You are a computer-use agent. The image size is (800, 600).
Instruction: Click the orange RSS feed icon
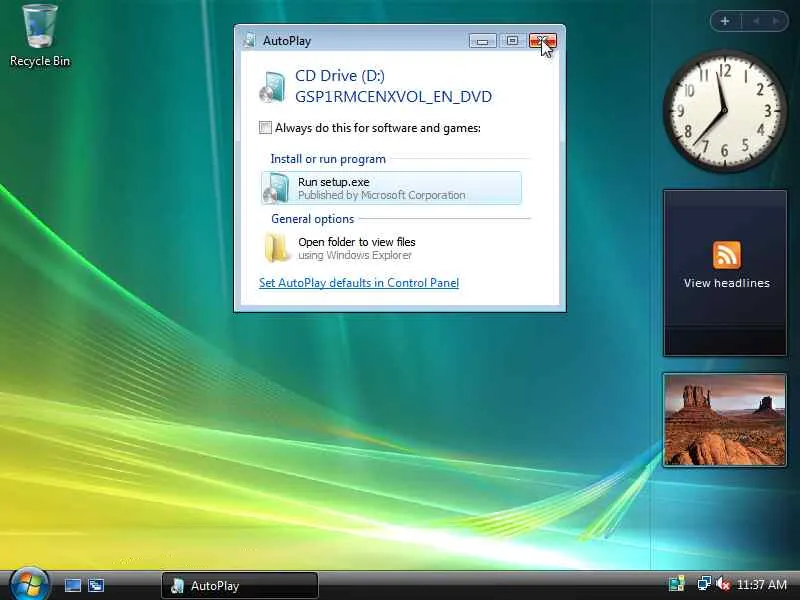727,255
